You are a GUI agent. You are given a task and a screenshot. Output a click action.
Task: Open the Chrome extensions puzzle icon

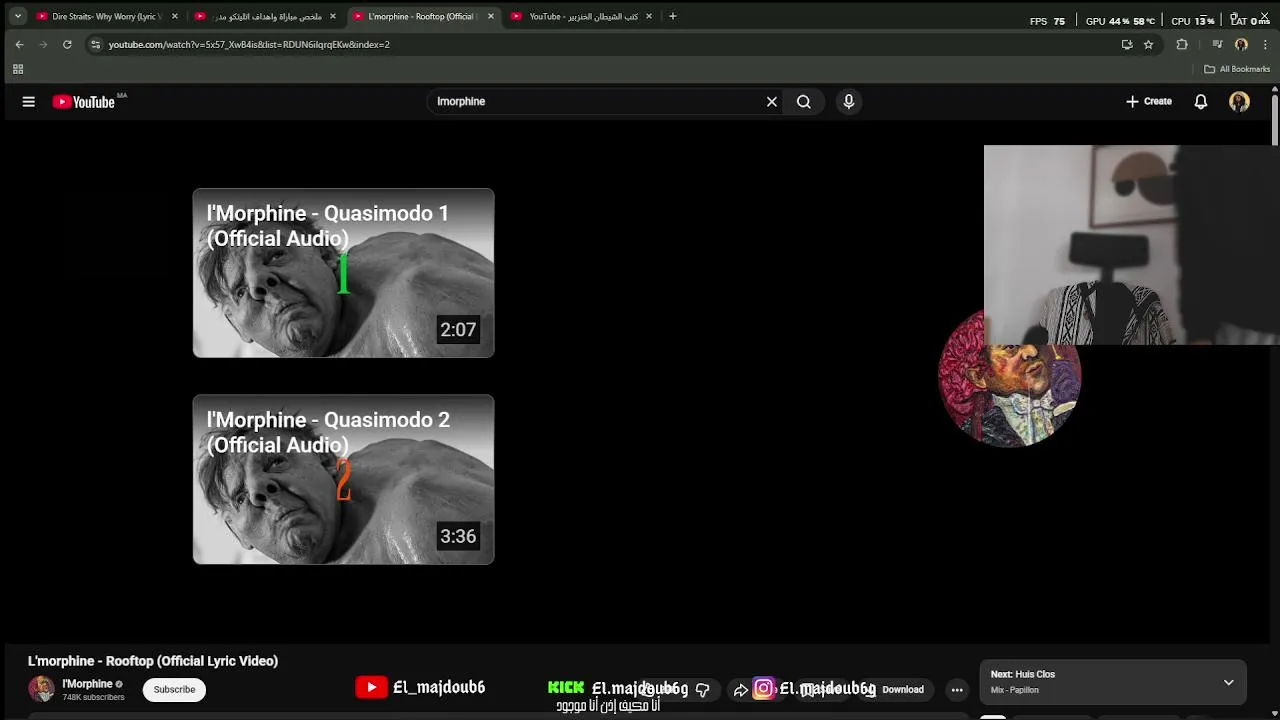1182,44
